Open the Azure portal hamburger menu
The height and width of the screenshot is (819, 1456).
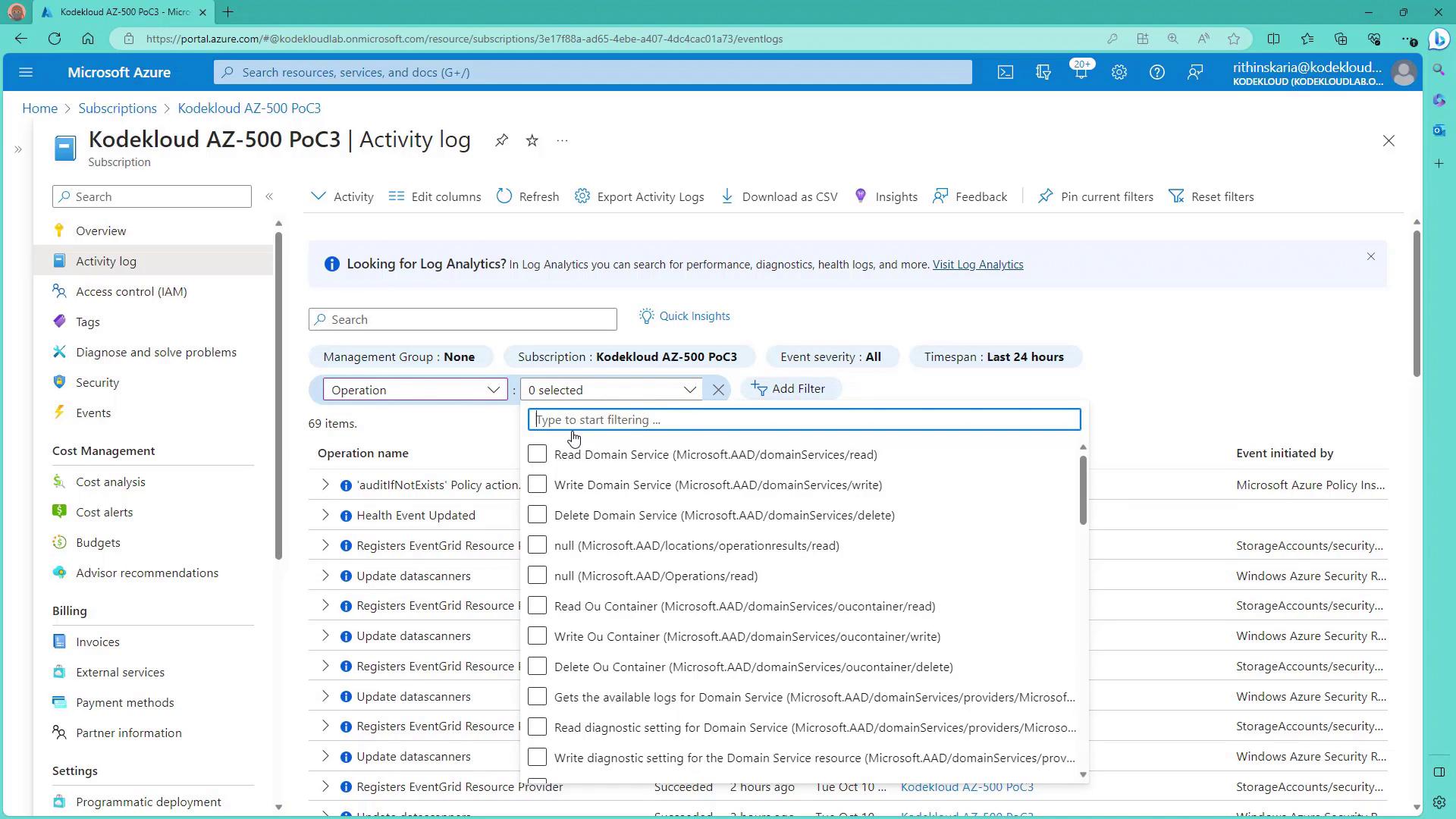coord(26,72)
